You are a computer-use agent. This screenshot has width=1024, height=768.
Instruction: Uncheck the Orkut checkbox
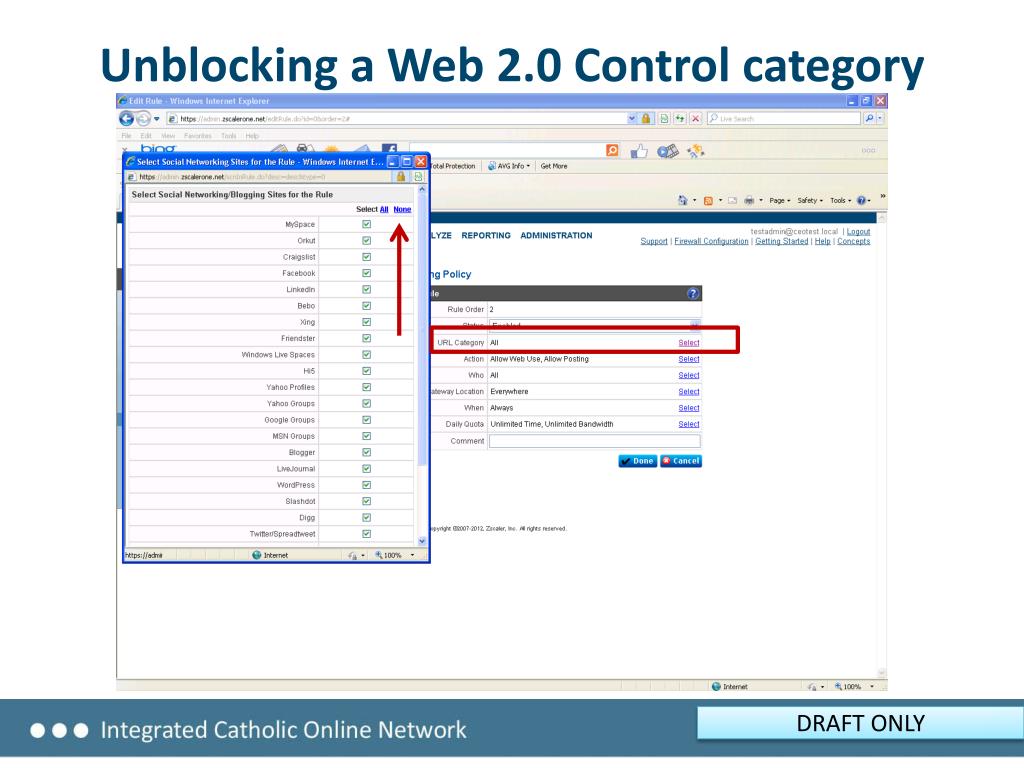366,240
